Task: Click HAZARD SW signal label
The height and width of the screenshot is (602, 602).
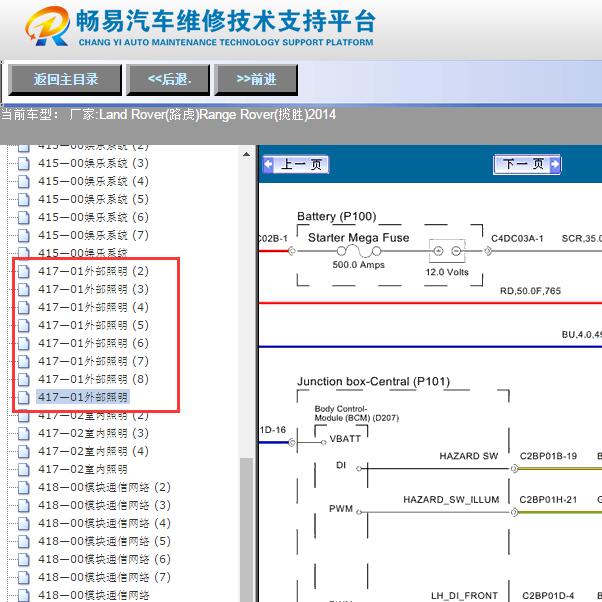Action: pyautogui.click(x=468, y=456)
